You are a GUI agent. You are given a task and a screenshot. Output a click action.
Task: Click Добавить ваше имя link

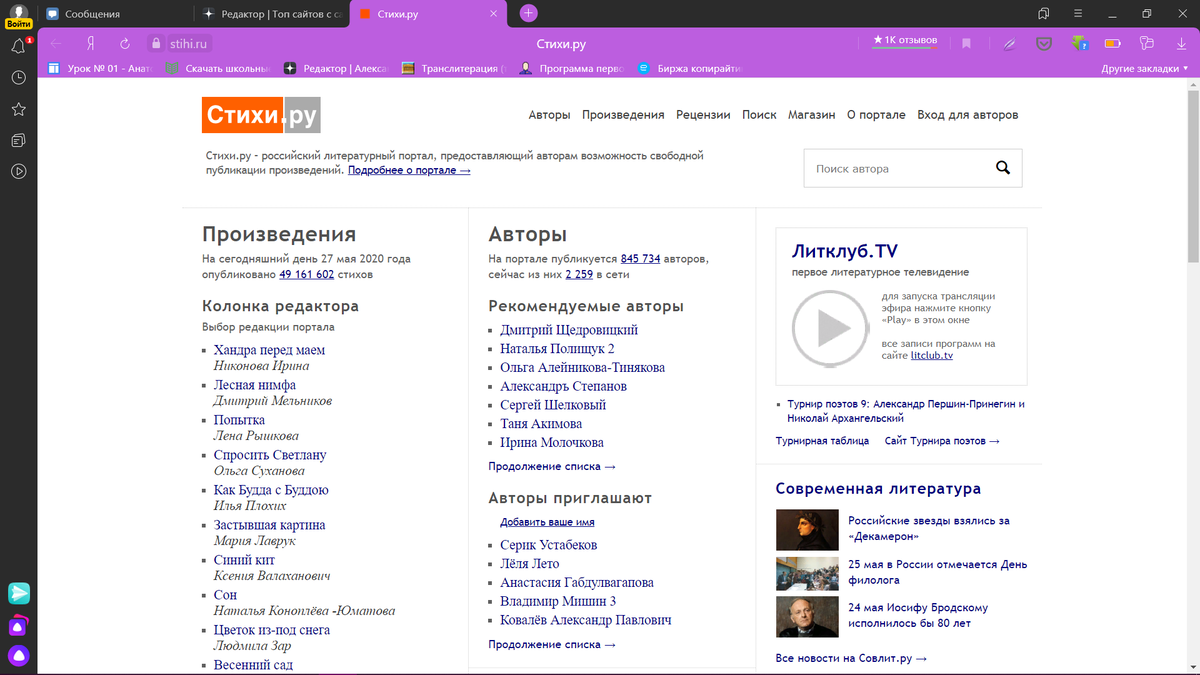(x=547, y=522)
